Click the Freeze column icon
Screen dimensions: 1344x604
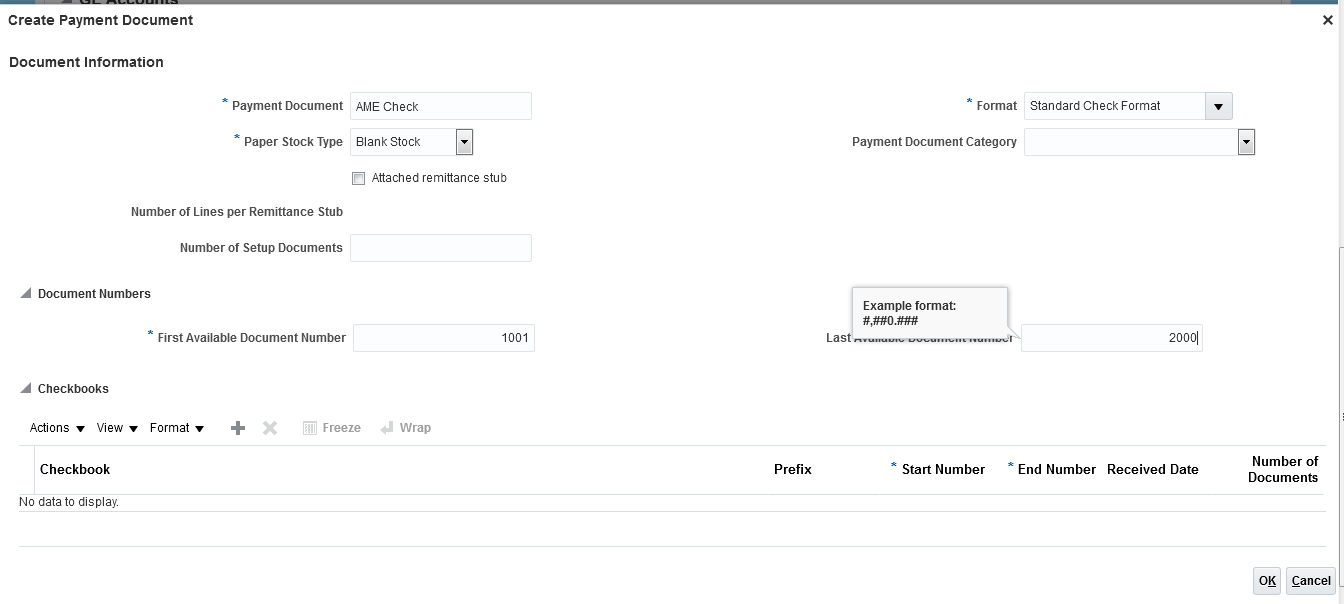pyautogui.click(x=310, y=428)
